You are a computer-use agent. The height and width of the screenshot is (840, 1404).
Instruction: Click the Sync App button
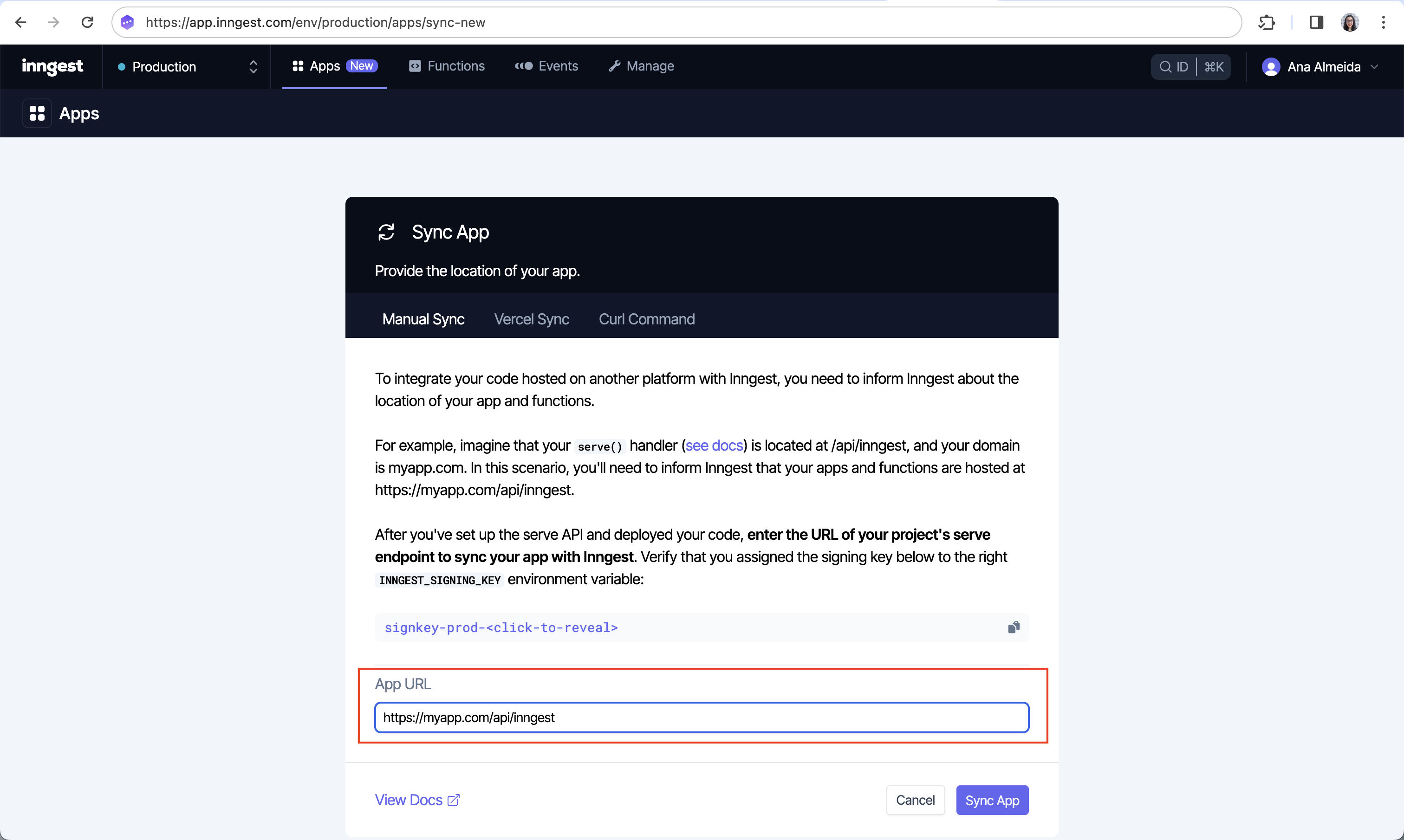[x=992, y=800]
